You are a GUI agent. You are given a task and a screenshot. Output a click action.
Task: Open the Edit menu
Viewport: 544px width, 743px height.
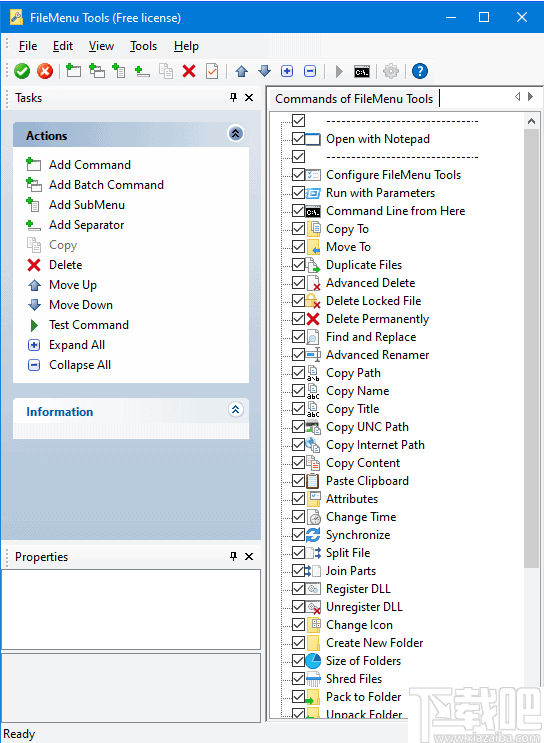click(63, 46)
